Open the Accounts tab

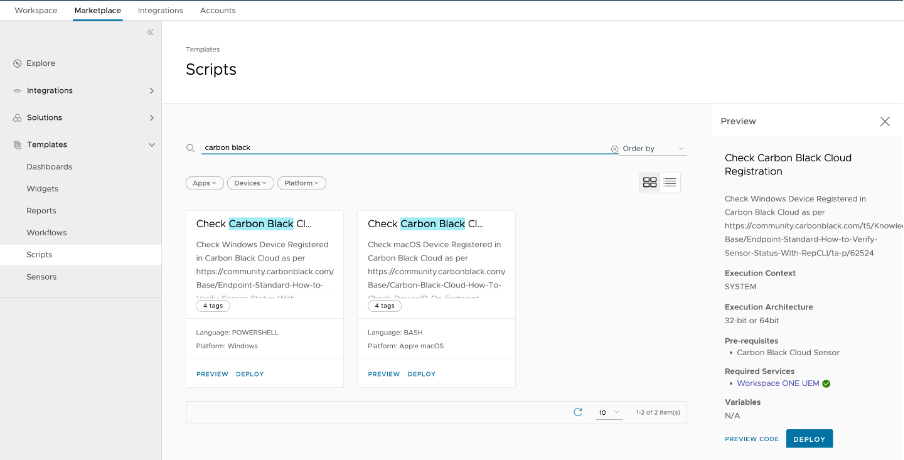click(217, 10)
